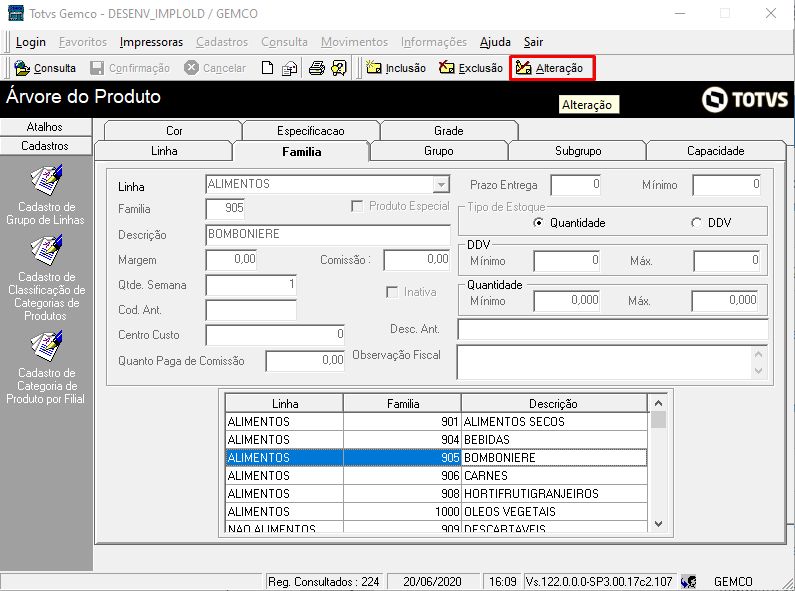The image size is (795, 591).
Task: Open Cadastro de Categoria de Produto por Filial
Action: click(x=46, y=367)
